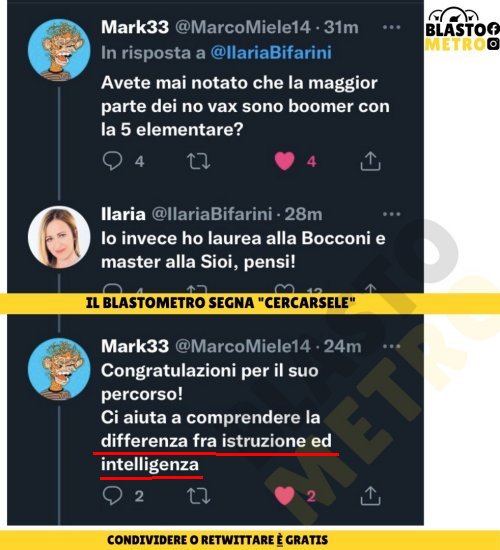Share Mark33's Congratulazioni tweet
Screen dimensions: 500x550
[x=371, y=496]
